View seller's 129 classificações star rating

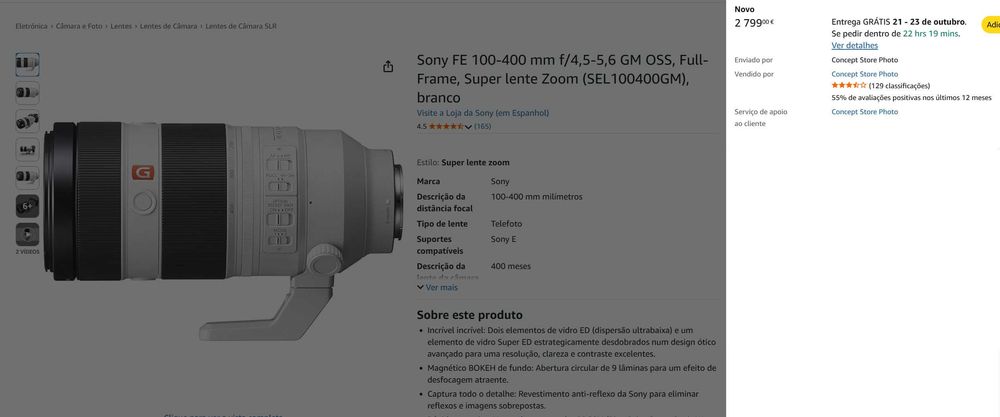tap(881, 85)
